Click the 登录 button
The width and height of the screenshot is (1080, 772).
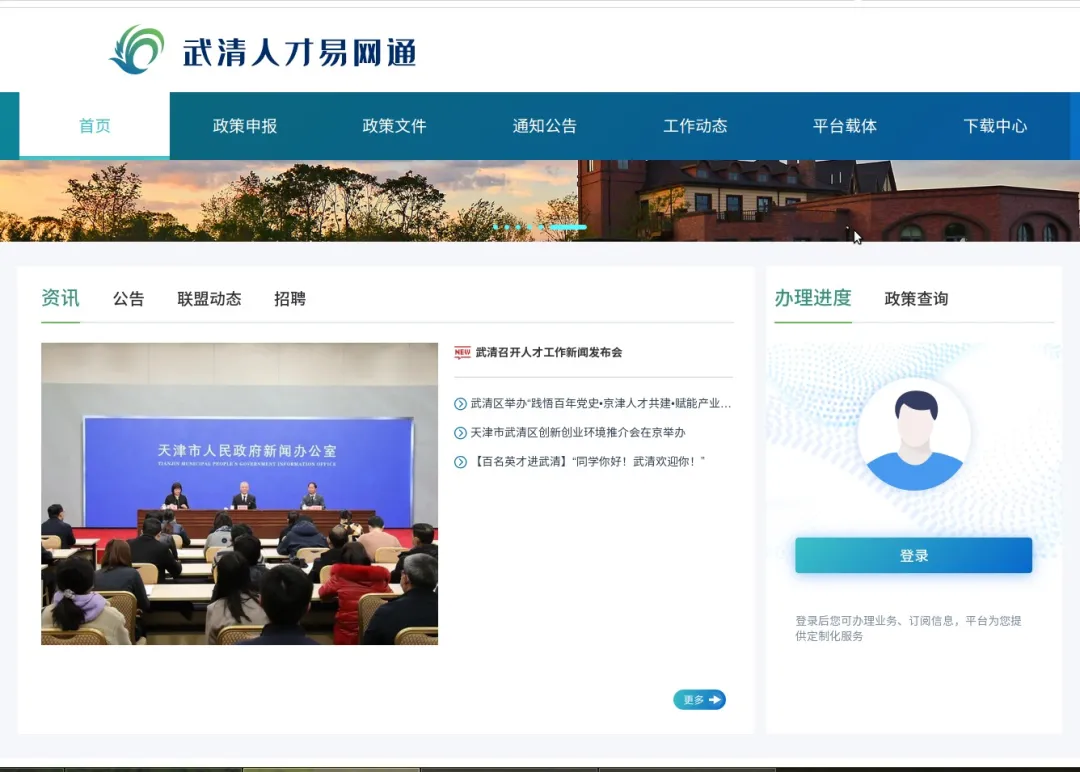[913, 556]
